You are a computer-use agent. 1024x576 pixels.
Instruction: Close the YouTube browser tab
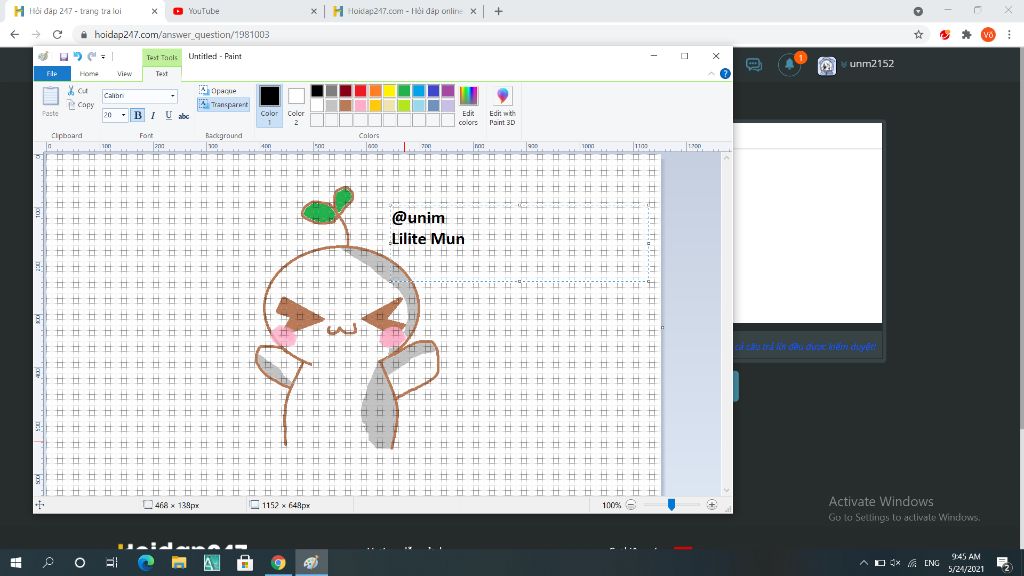(313, 11)
